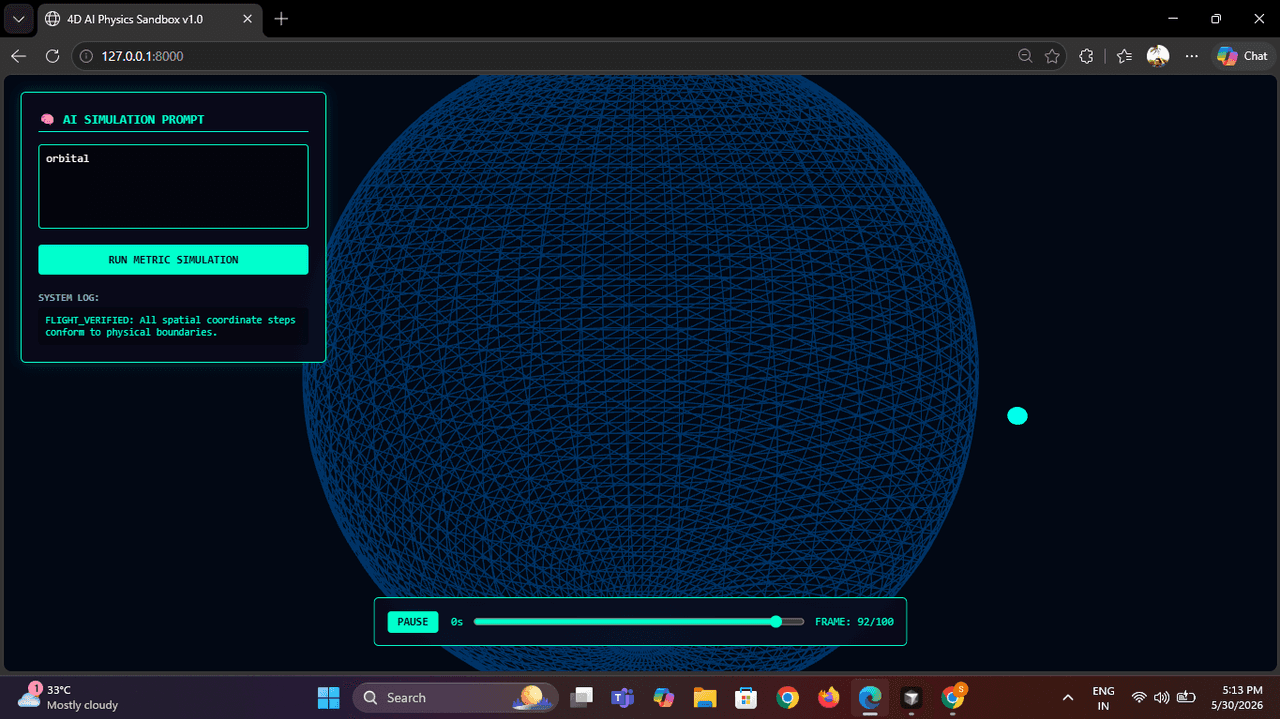
Task: Select the cyan orbiting particle
Action: (1017, 416)
